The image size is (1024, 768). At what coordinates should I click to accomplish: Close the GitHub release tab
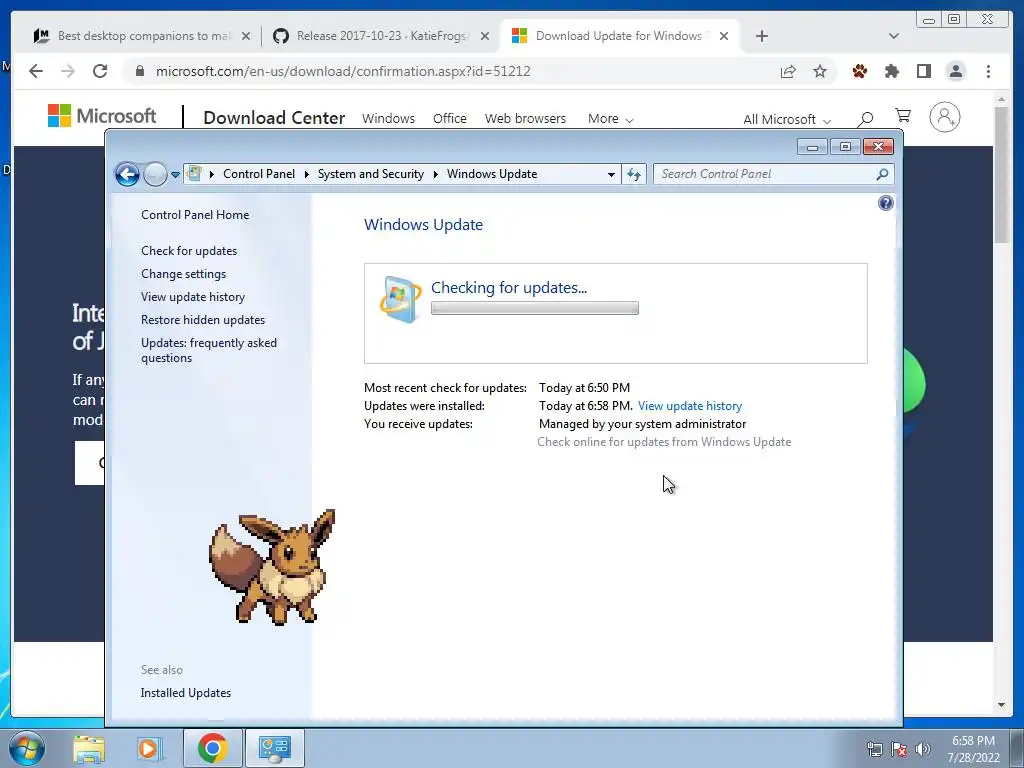point(485,36)
